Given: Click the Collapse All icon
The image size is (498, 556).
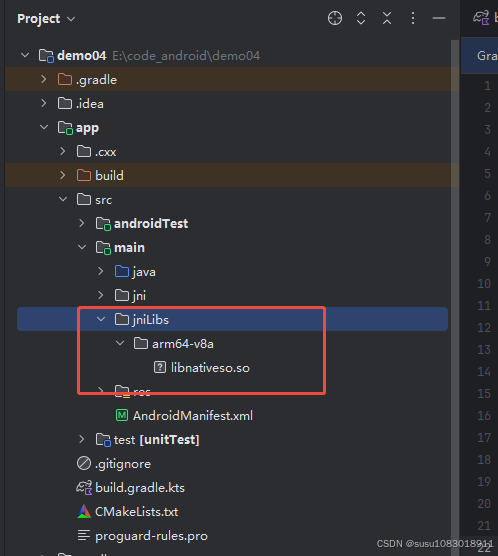Looking at the screenshot, I should pyautogui.click(x=387, y=18).
